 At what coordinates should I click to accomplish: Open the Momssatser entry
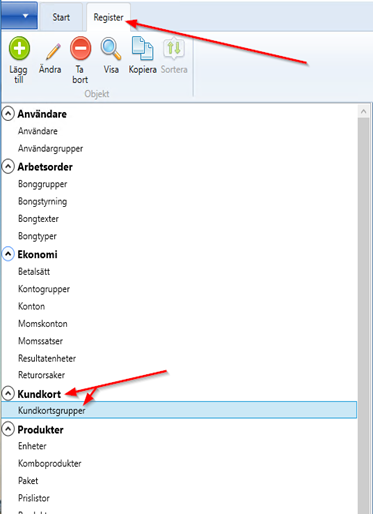40,341
